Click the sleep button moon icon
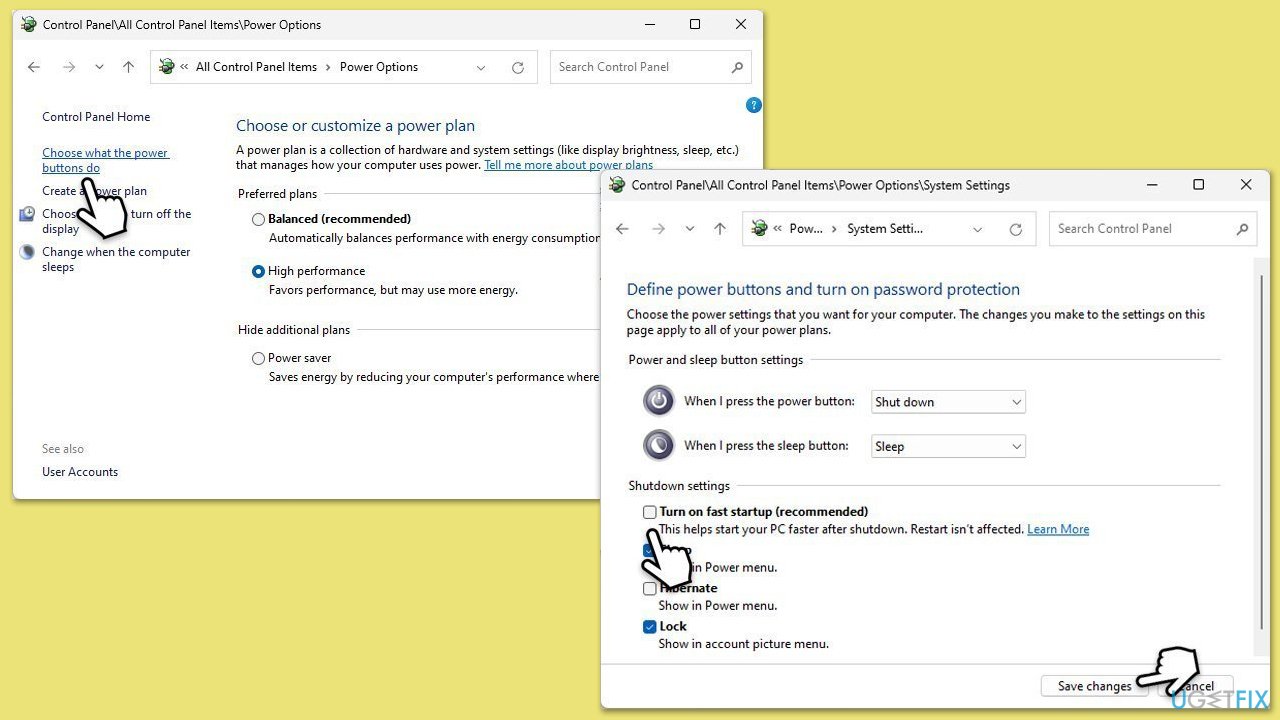This screenshot has width=1280, height=720. pyautogui.click(x=658, y=445)
